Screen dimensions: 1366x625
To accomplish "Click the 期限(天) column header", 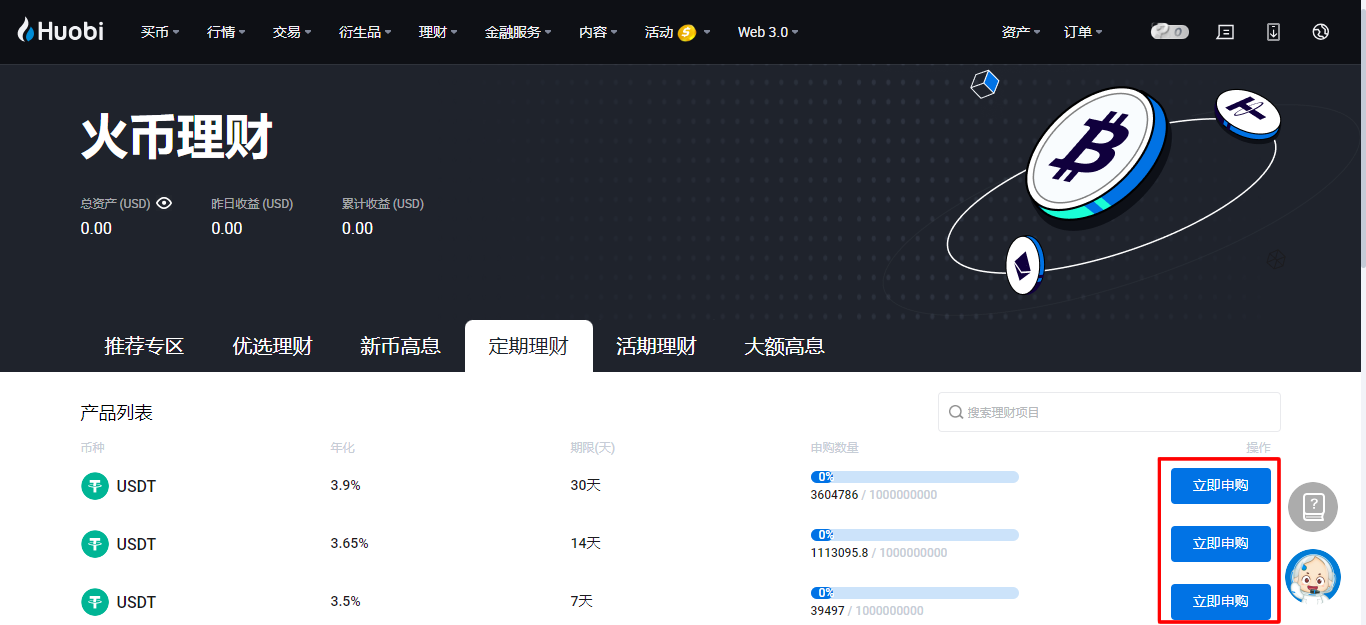I will pos(593,448).
